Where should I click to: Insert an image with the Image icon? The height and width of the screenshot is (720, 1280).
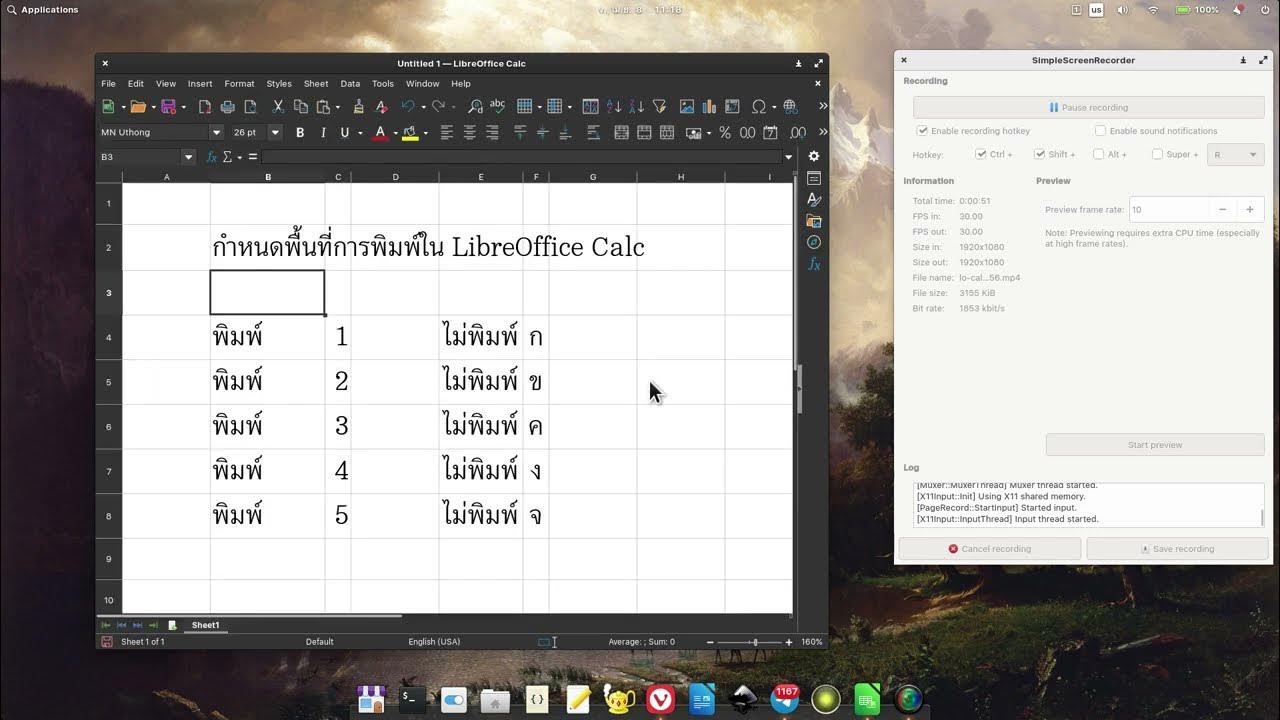pyautogui.click(x=687, y=106)
